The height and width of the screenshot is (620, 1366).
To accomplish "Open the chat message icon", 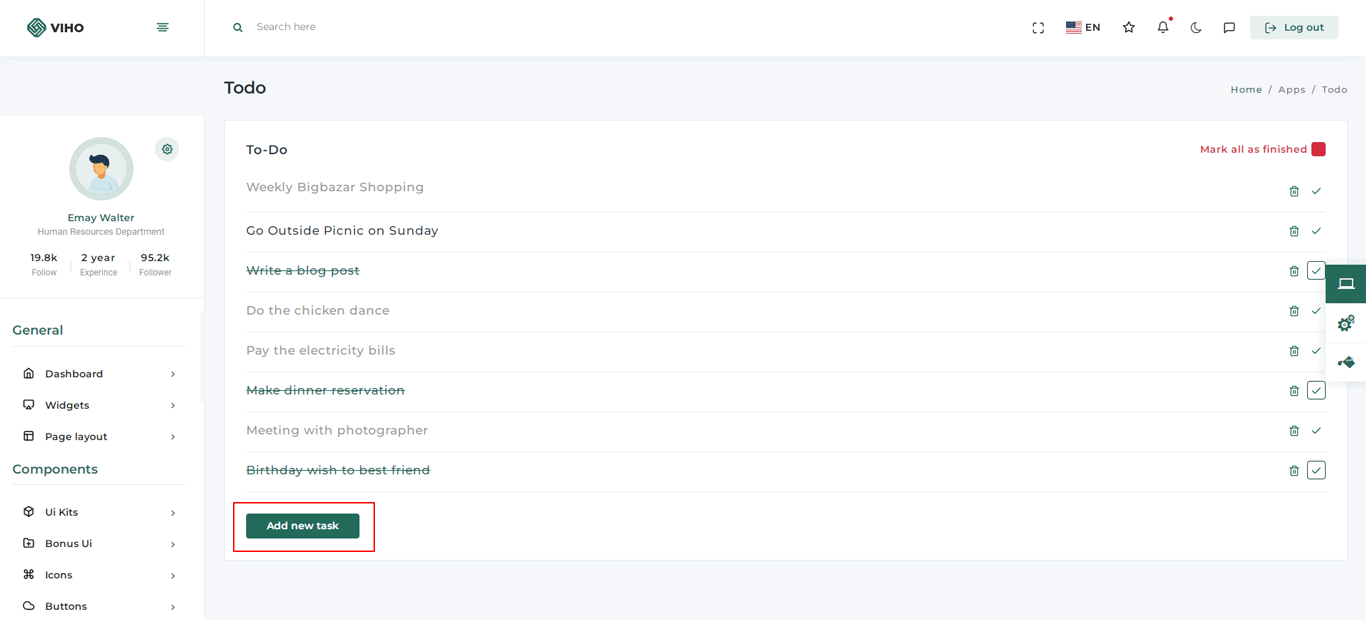I will tap(1229, 28).
